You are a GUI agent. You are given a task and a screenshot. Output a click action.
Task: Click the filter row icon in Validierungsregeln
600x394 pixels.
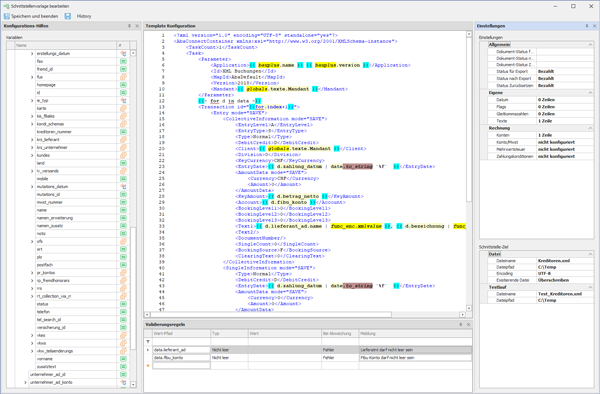tap(148, 342)
